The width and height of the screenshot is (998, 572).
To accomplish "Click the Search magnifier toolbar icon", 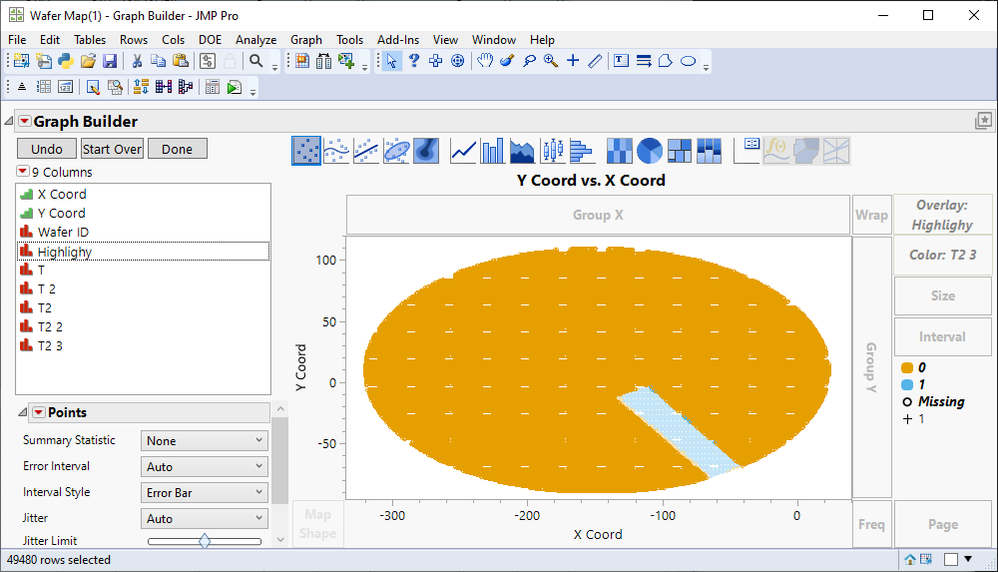I will (x=256, y=61).
